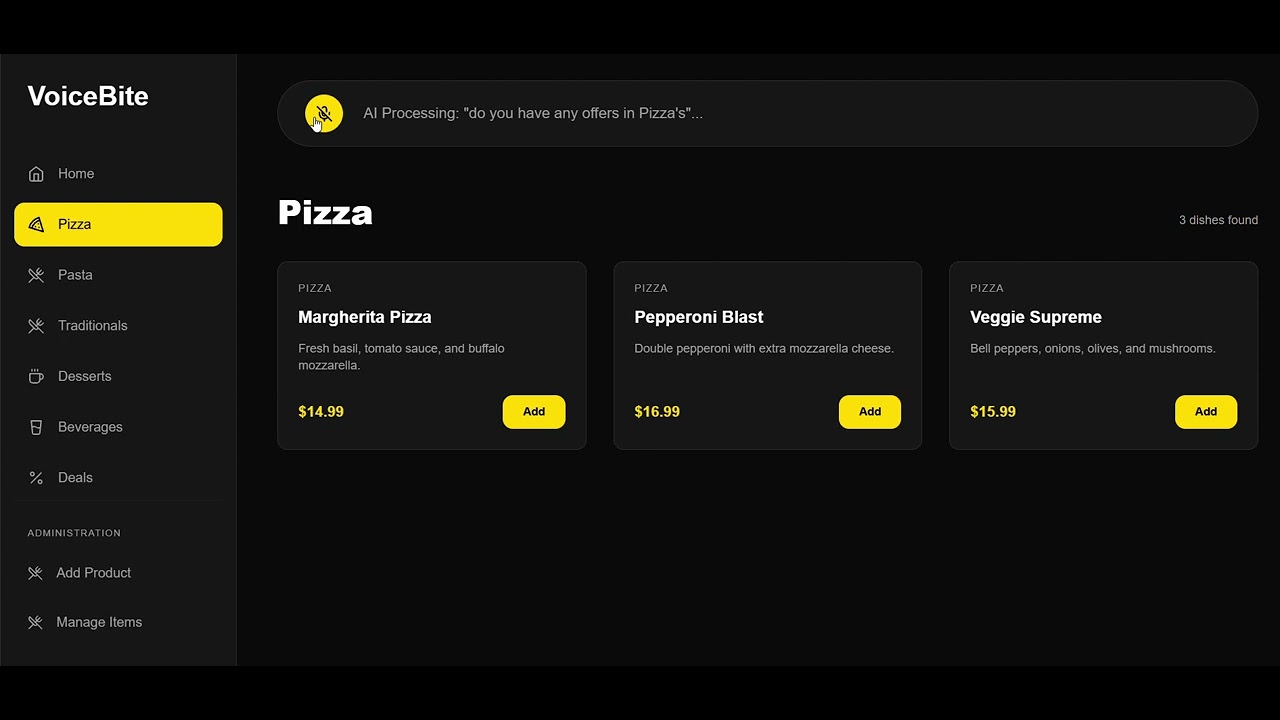
Task: Add Veggie Supreme to the order
Action: tap(1205, 412)
